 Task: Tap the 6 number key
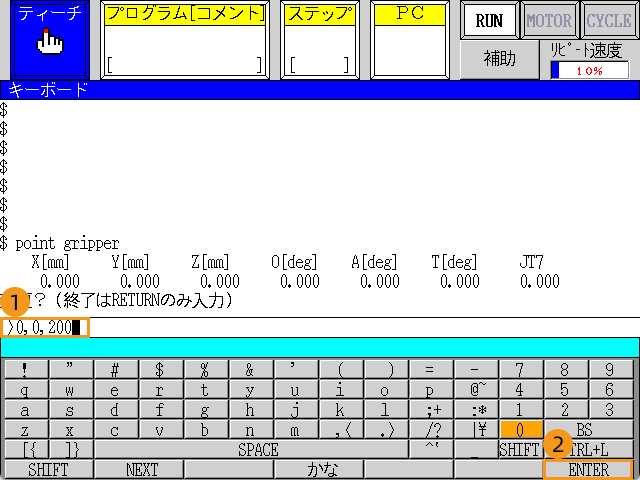611,390
